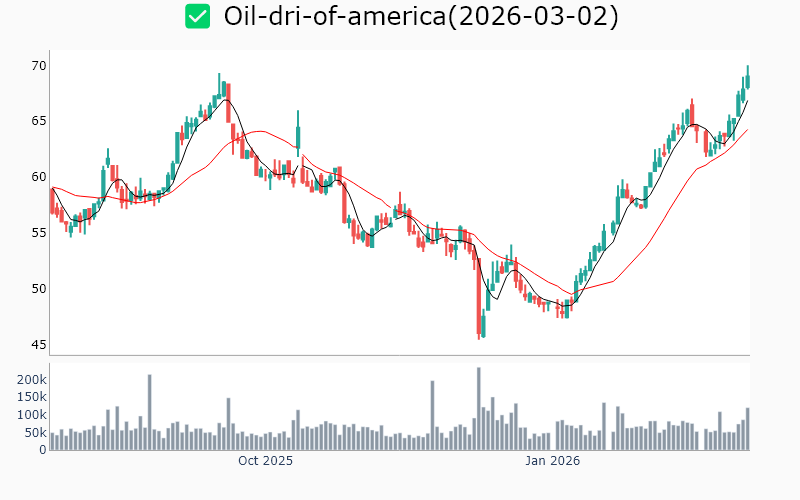Screen dimensions: 800x500
Task: Click the 60 price axis label
Action: 38,177
